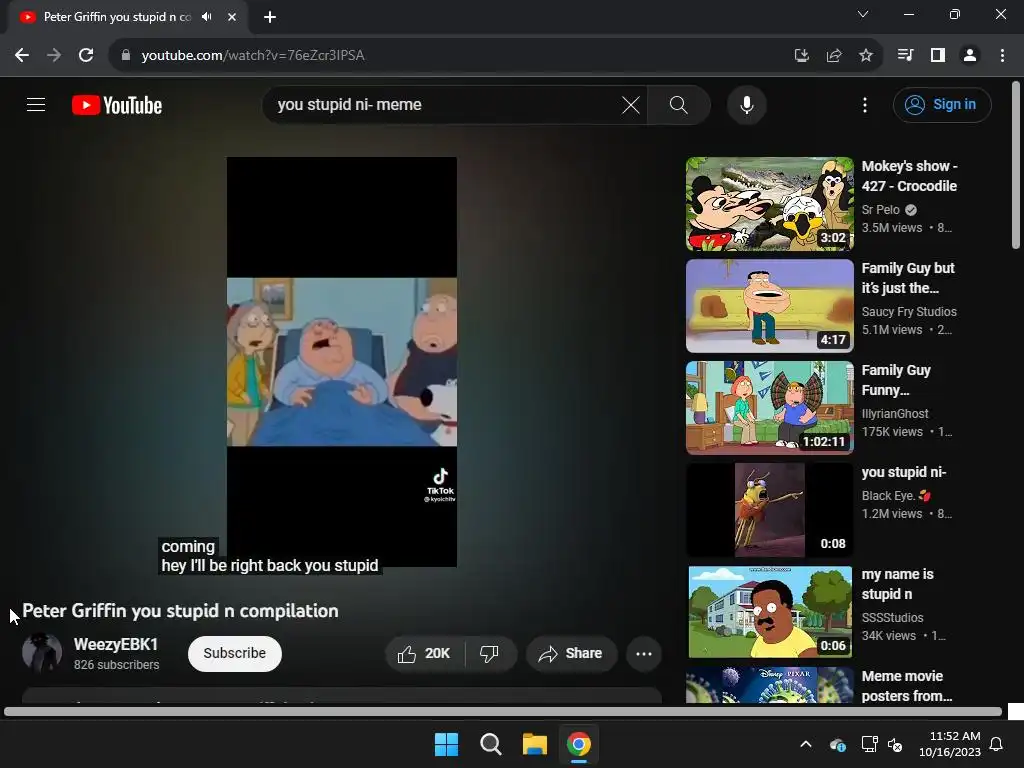Show hidden system tray icons

click(806, 744)
